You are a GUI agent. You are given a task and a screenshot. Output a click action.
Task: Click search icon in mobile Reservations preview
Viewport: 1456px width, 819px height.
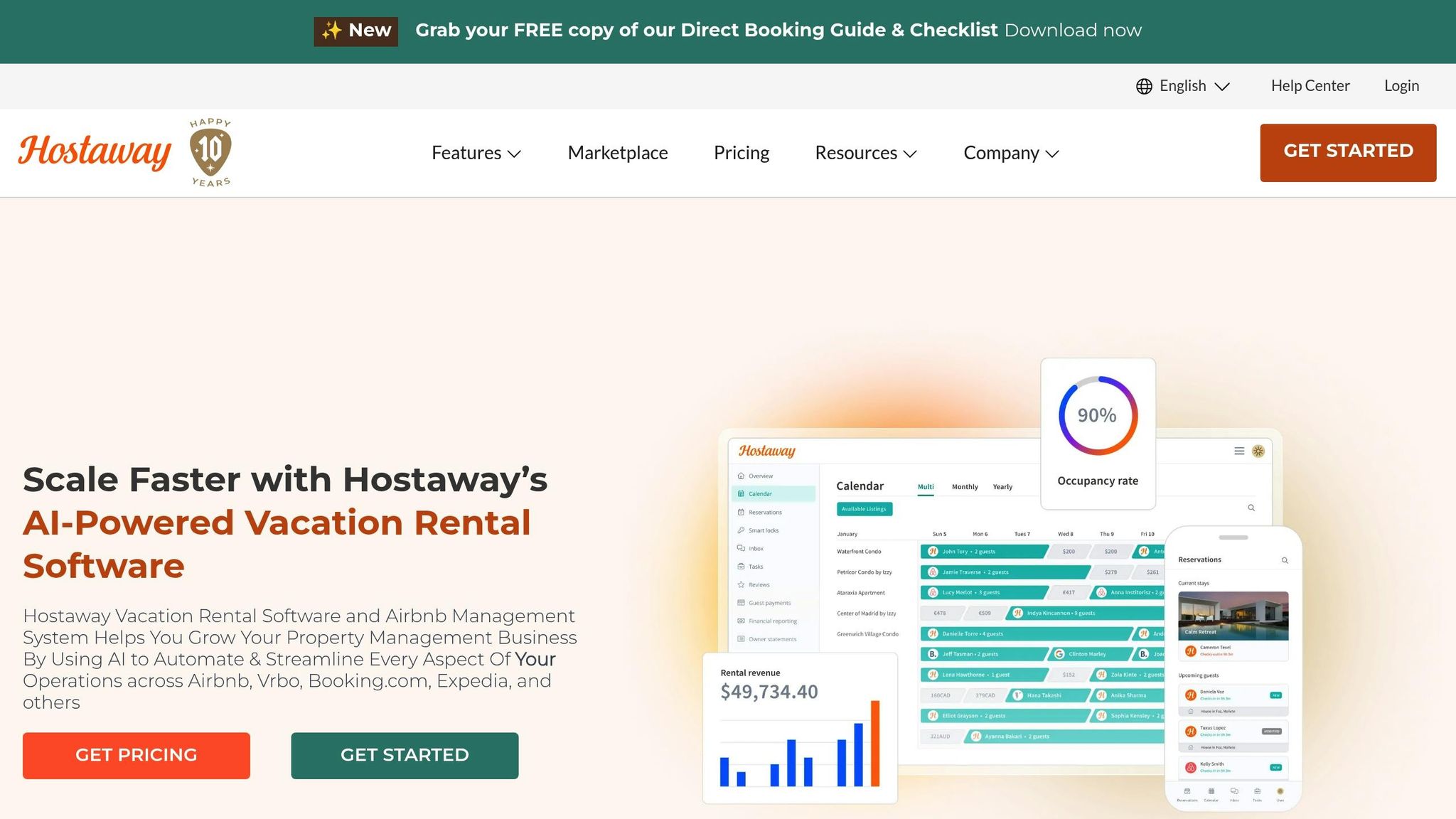pos(1285,560)
